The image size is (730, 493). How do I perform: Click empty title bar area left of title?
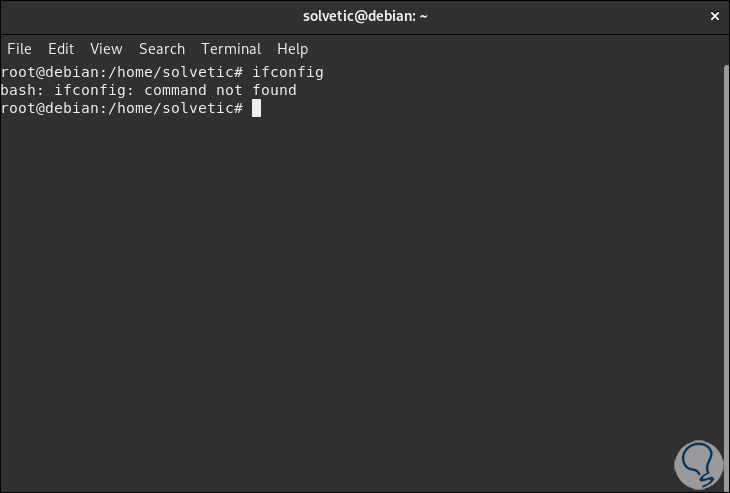[x=150, y=16]
